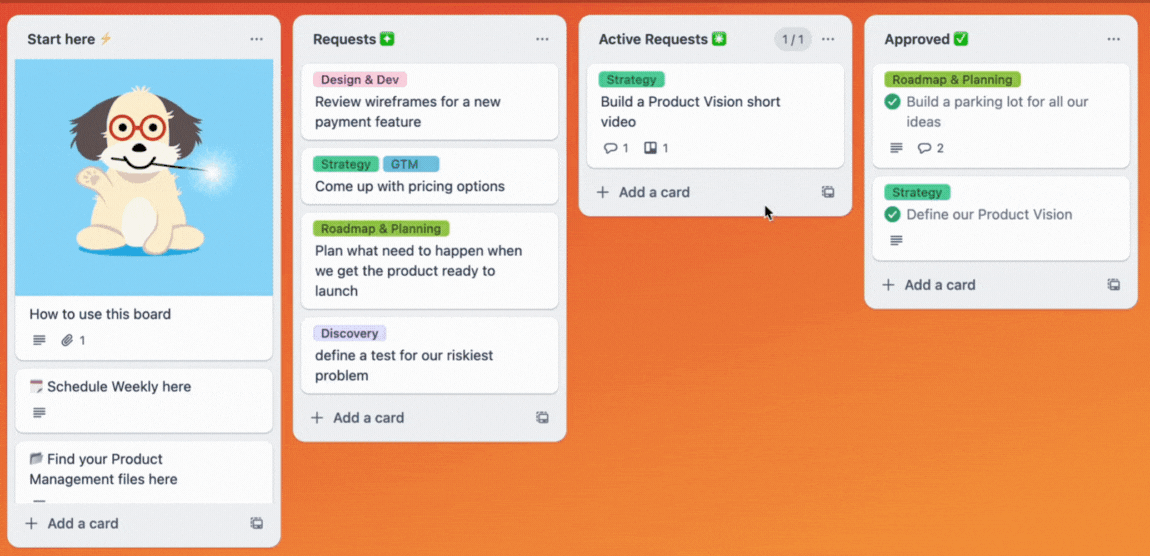1150x556 pixels.
Task: Click the Discovery purple label
Action: [349, 334]
